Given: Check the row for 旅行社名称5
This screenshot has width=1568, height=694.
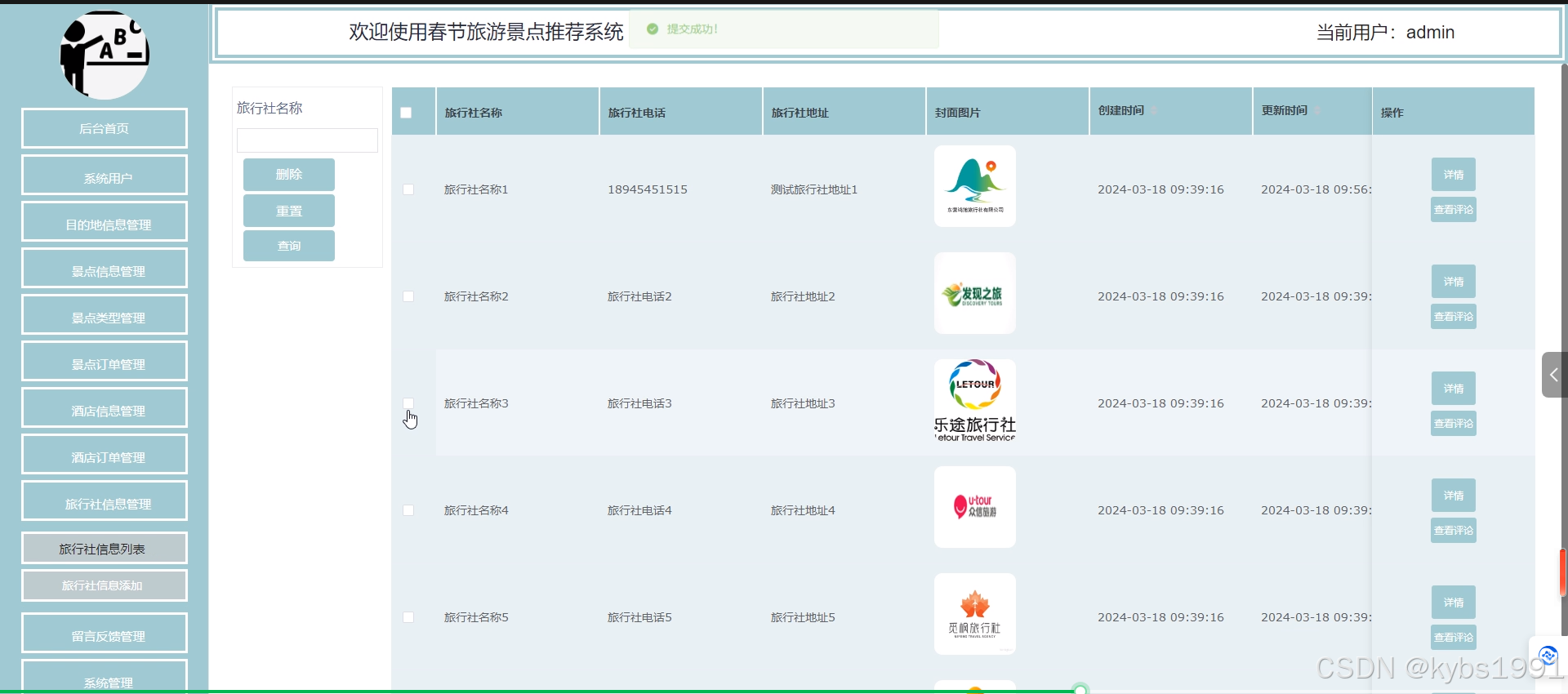Looking at the screenshot, I should pyautogui.click(x=408, y=617).
